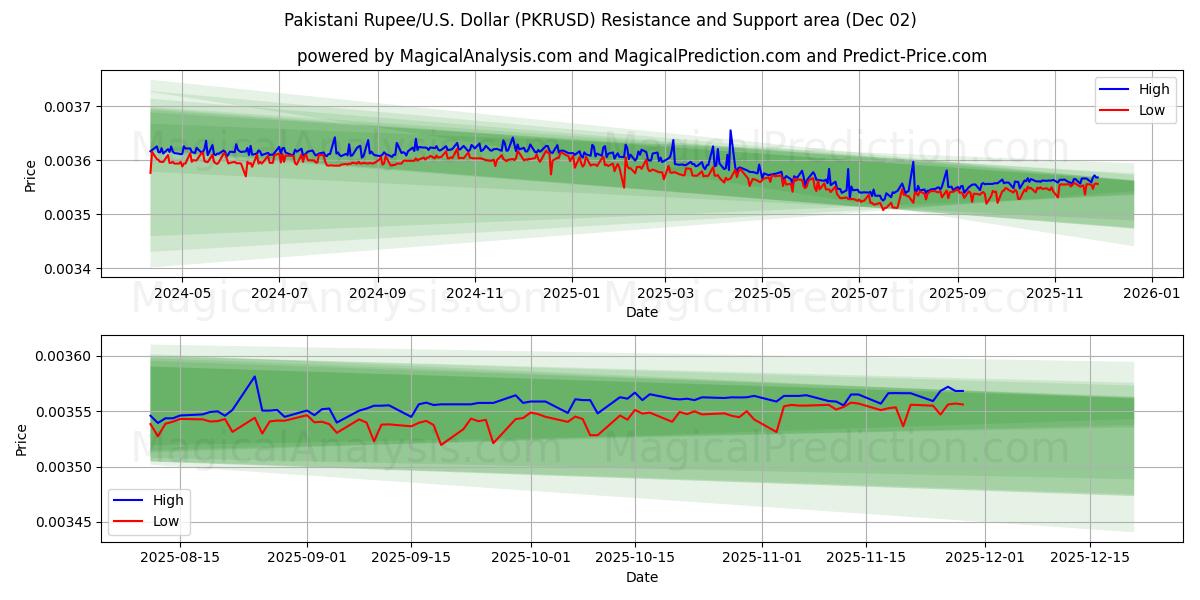Click the Date axis label on the bottom chart
The height and width of the screenshot is (600, 1200).
pos(642,577)
